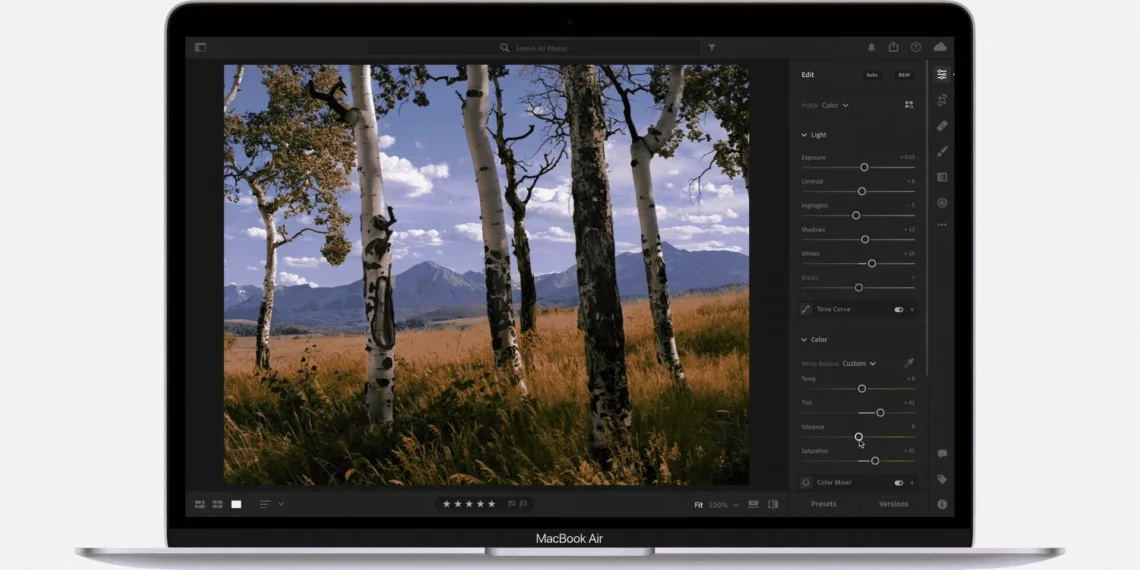Open the Profile Color dropdown
Image resolution: width=1140 pixels, height=570 pixels.
(x=835, y=105)
